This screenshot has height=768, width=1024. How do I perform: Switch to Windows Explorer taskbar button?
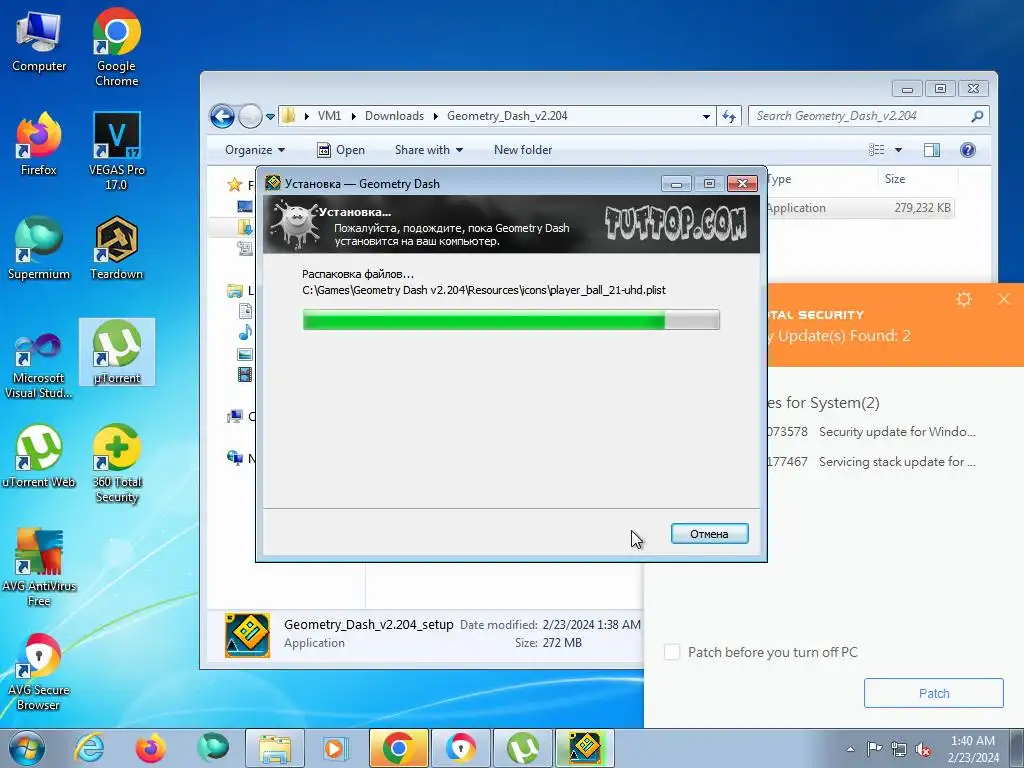(275, 748)
